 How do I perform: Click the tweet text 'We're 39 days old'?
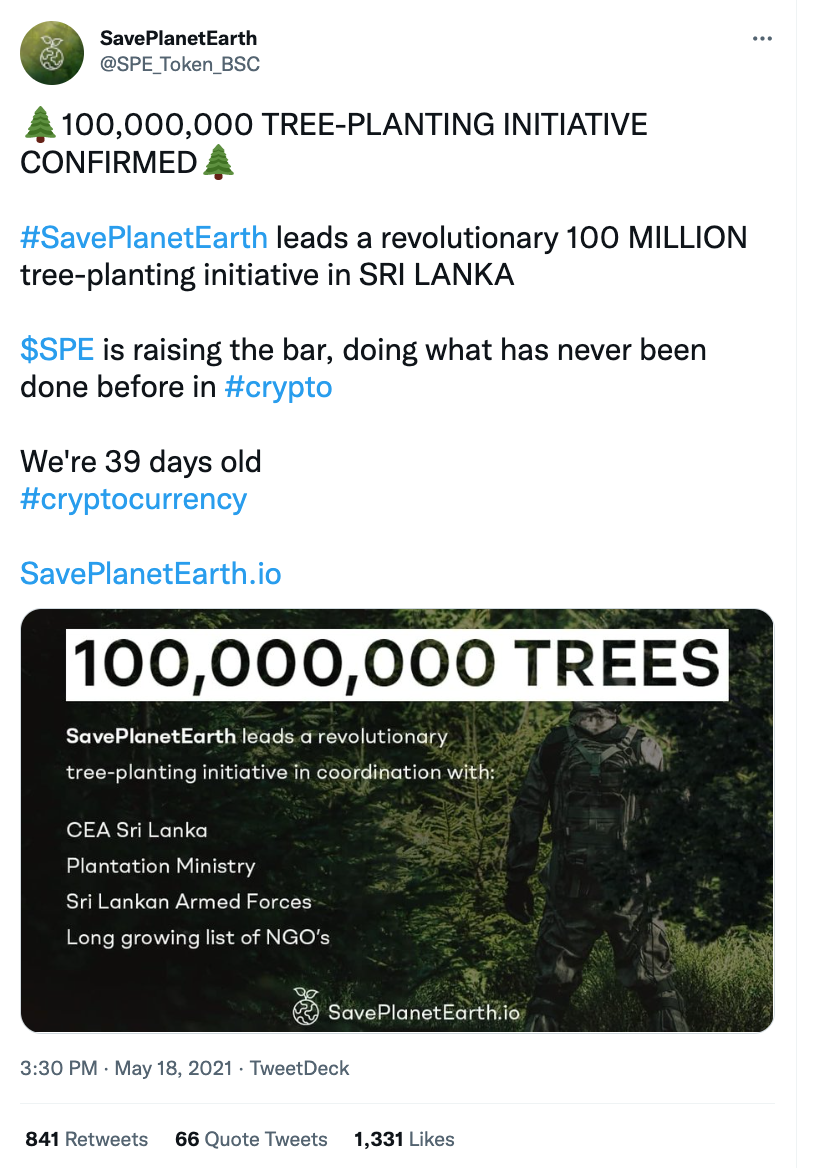click(x=141, y=462)
